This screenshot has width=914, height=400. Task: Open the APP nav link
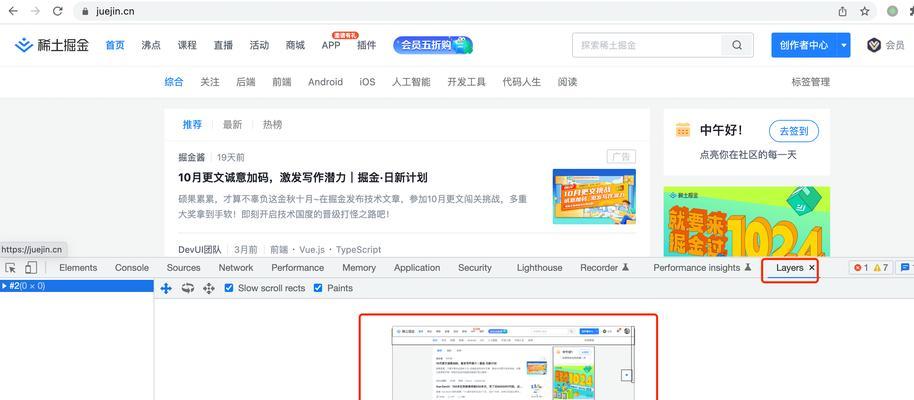tap(331, 45)
